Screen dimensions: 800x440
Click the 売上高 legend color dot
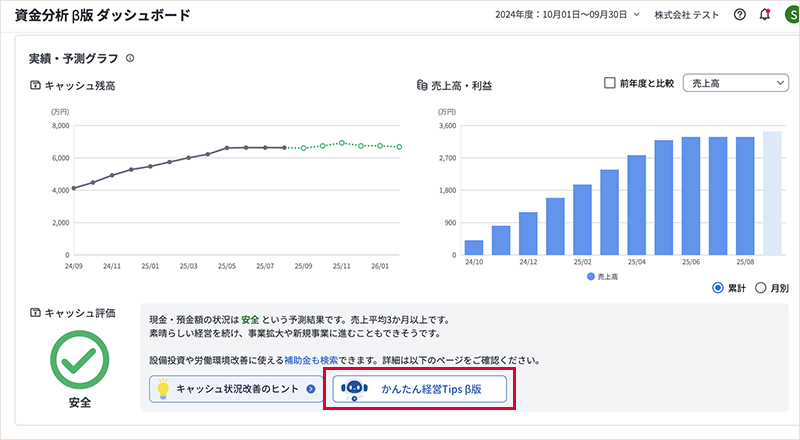591,275
